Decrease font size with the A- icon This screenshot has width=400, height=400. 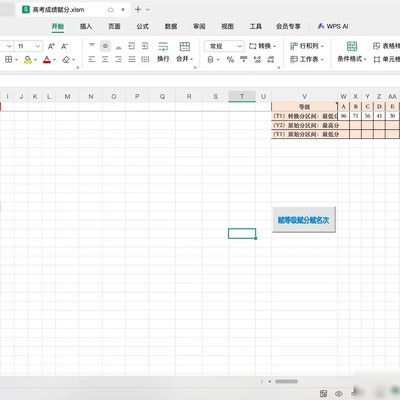65,46
